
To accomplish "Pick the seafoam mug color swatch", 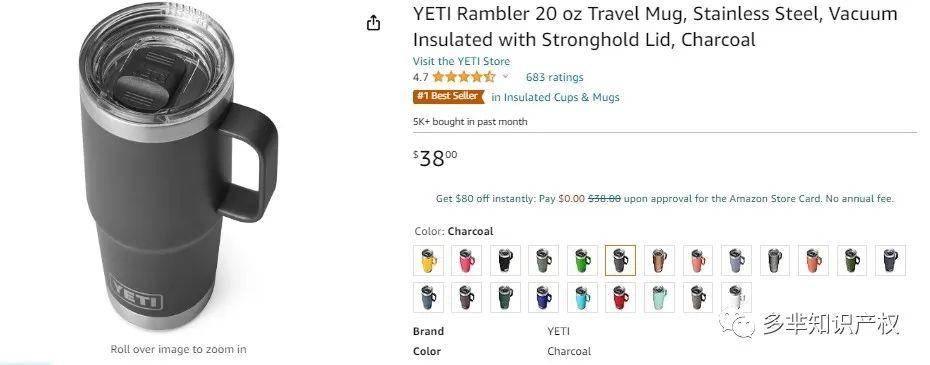I will 659,297.
